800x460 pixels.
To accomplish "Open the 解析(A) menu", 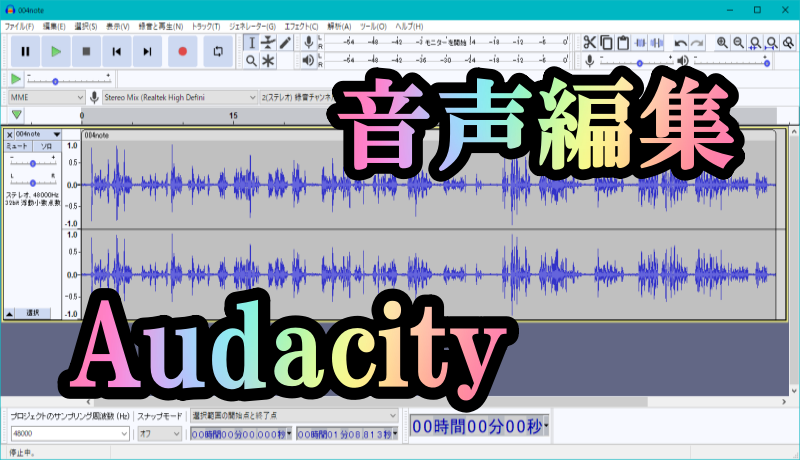I will [339, 26].
